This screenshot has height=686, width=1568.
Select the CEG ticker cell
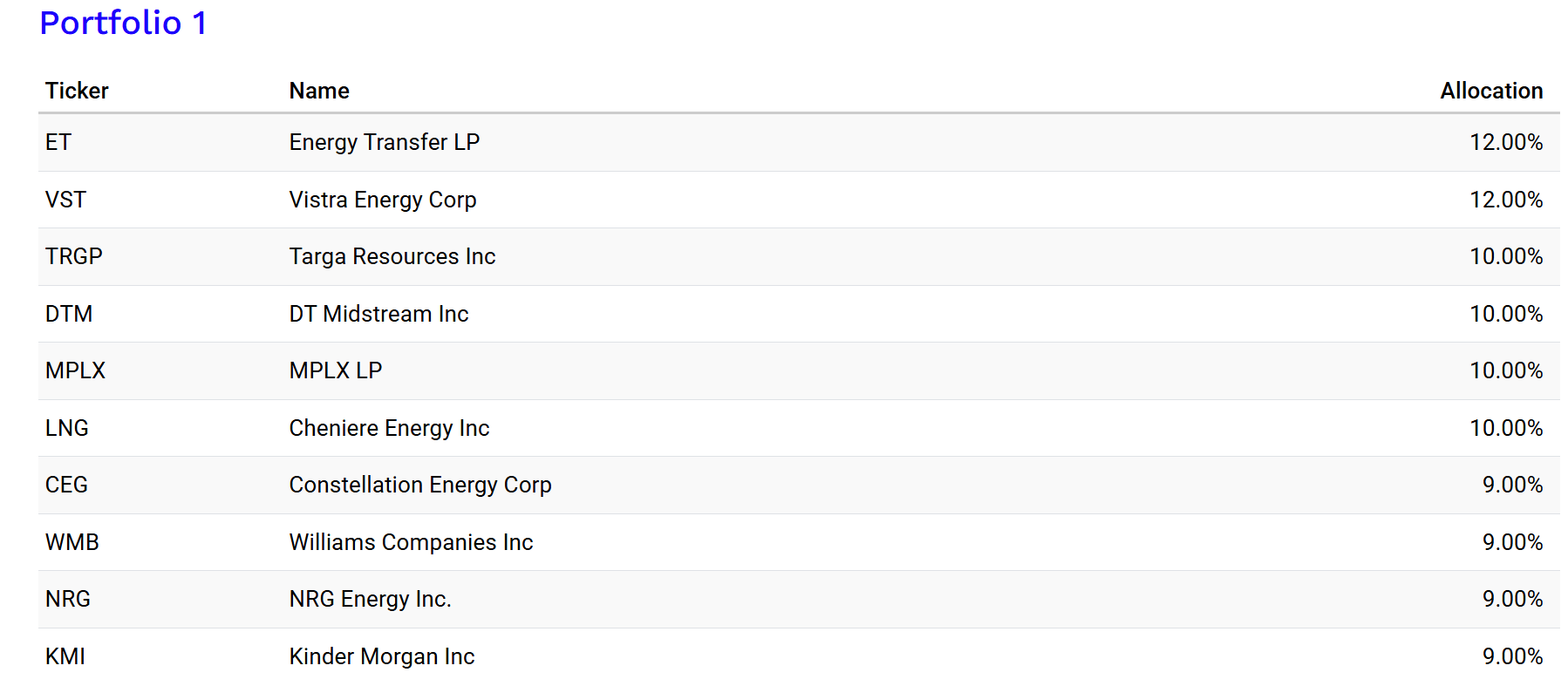(x=66, y=485)
